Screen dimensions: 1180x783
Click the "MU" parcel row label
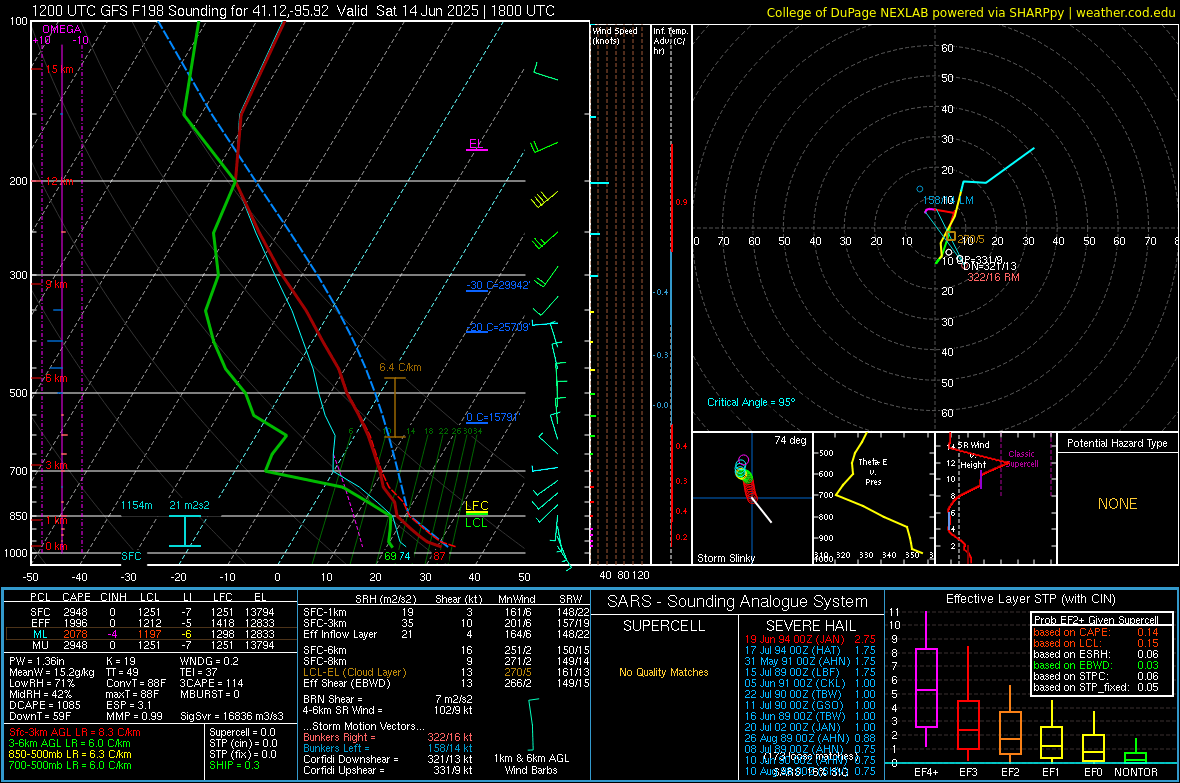tap(40, 644)
